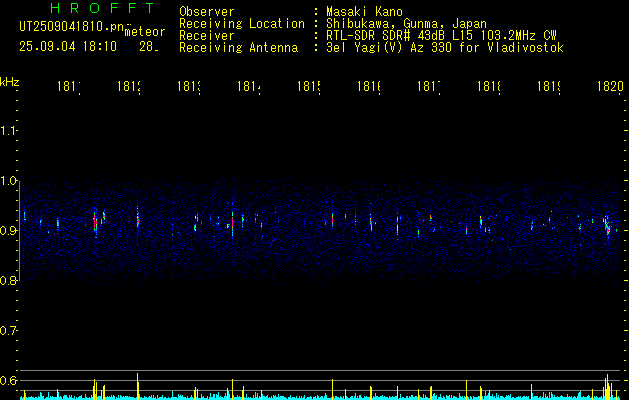
Task: Click RTL-SDR receiver description line
Action: [441, 36]
